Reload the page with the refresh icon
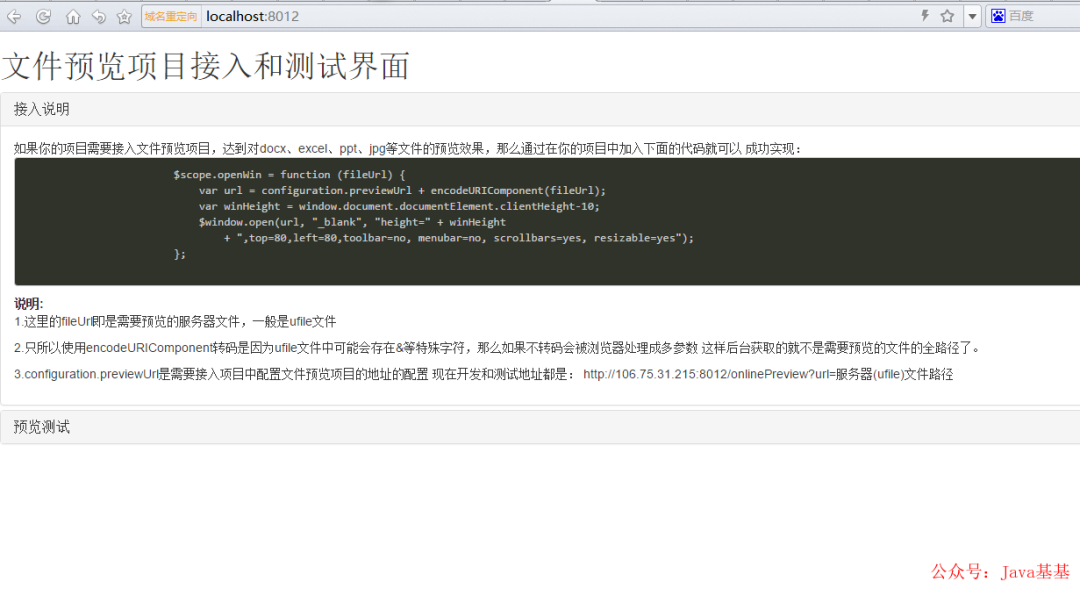 (43, 17)
